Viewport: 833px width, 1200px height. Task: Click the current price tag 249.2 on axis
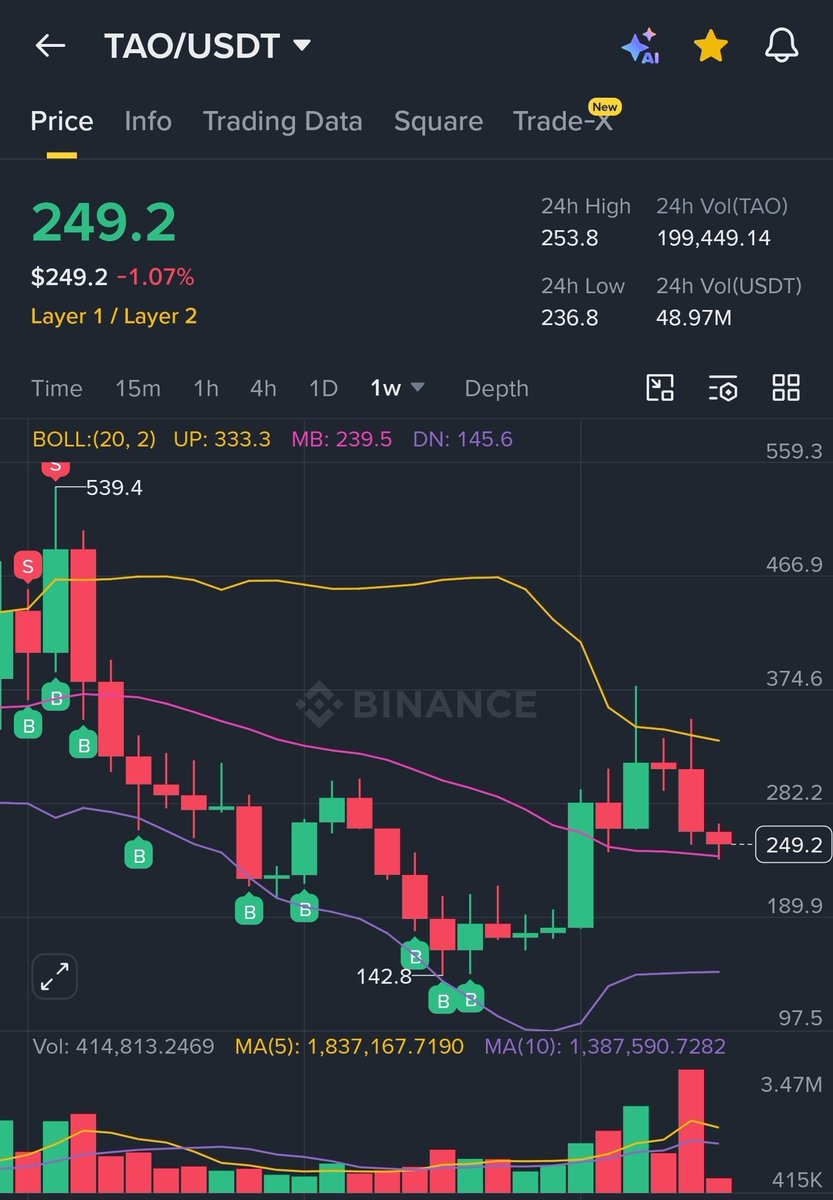(x=794, y=845)
